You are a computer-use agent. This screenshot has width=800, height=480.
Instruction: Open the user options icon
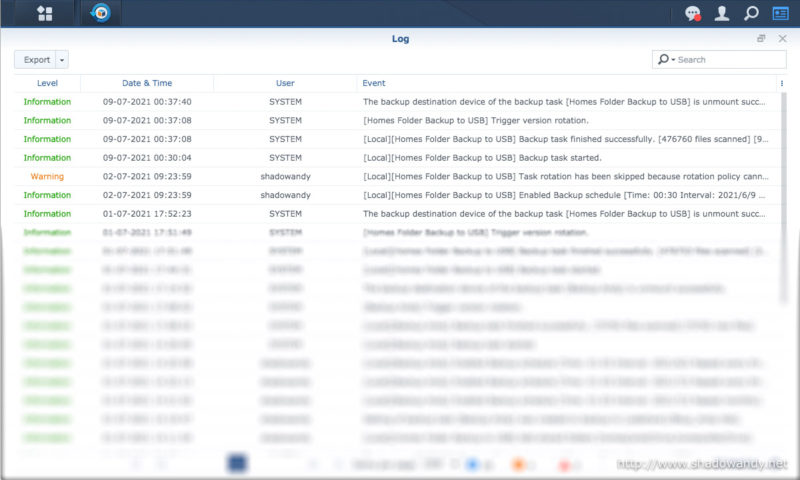click(721, 13)
